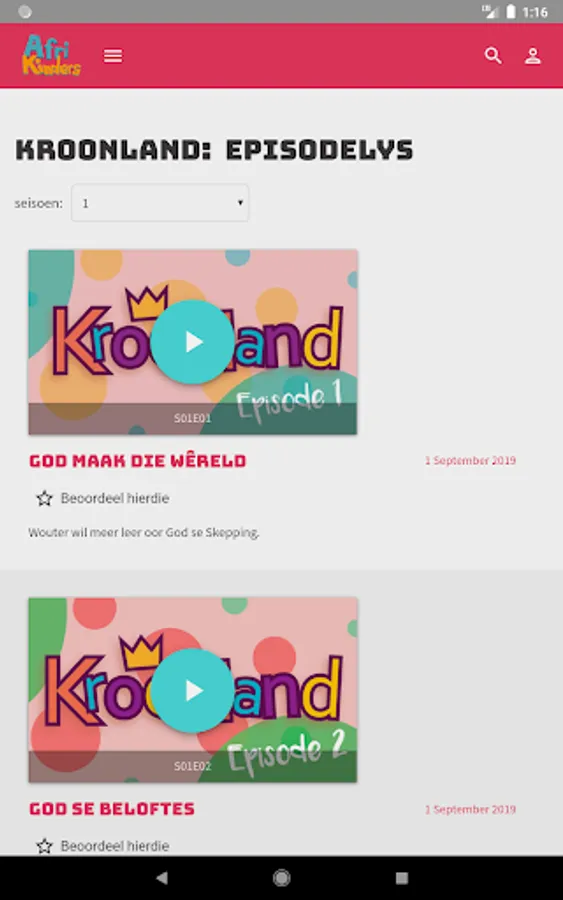
Task: Toggle star rating for God Se Beloftes
Action: [44, 845]
